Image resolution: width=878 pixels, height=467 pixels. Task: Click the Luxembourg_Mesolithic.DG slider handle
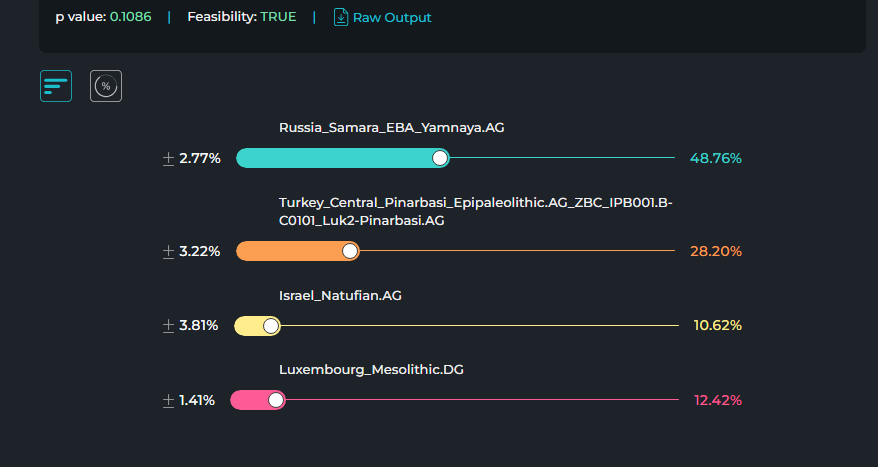pos(275,400)
